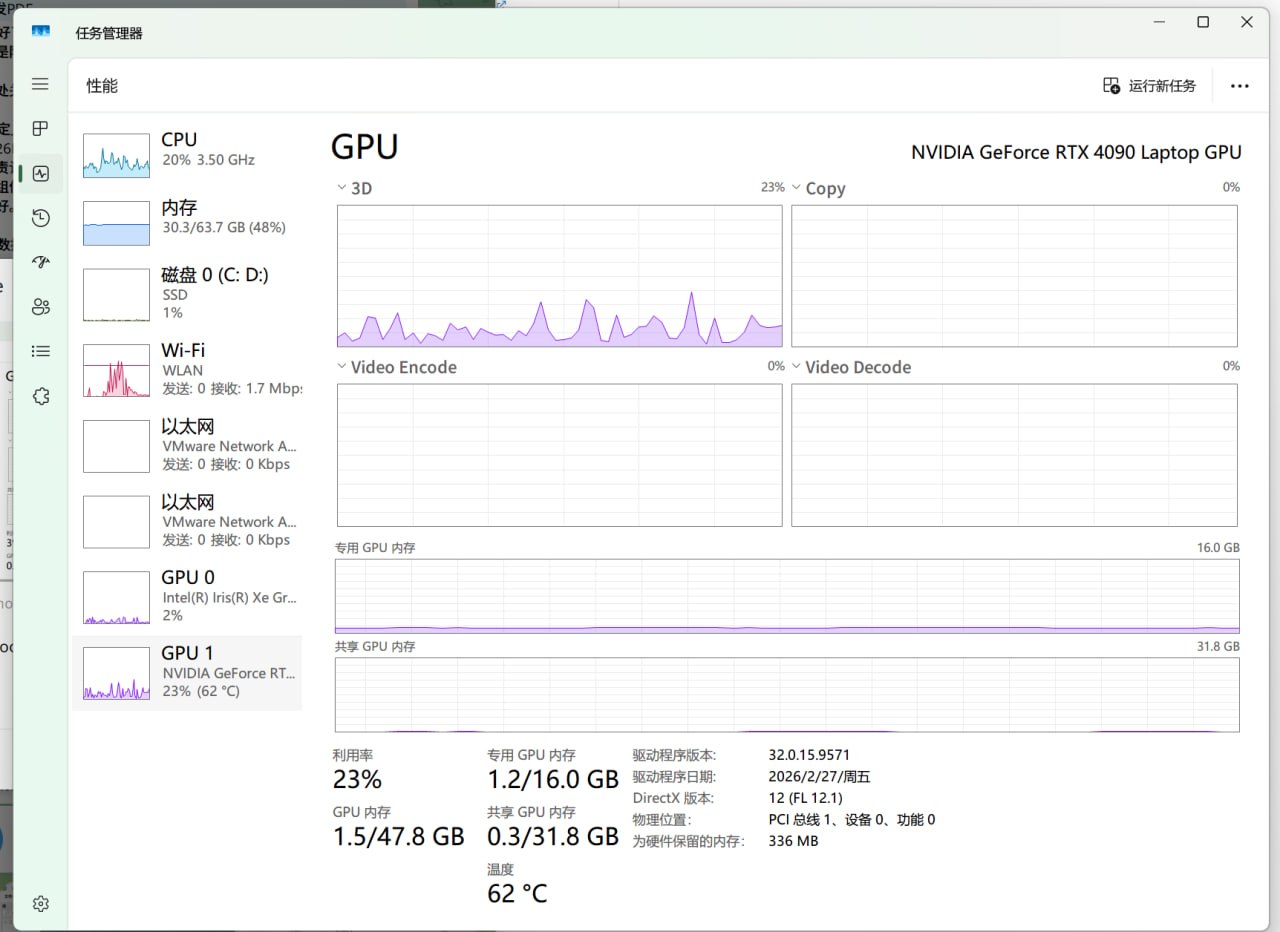Image resolution: width=1280 pixels, height=932 pixels.
Task: Click the 62 °C temperature value
Action: coord(517,893)
